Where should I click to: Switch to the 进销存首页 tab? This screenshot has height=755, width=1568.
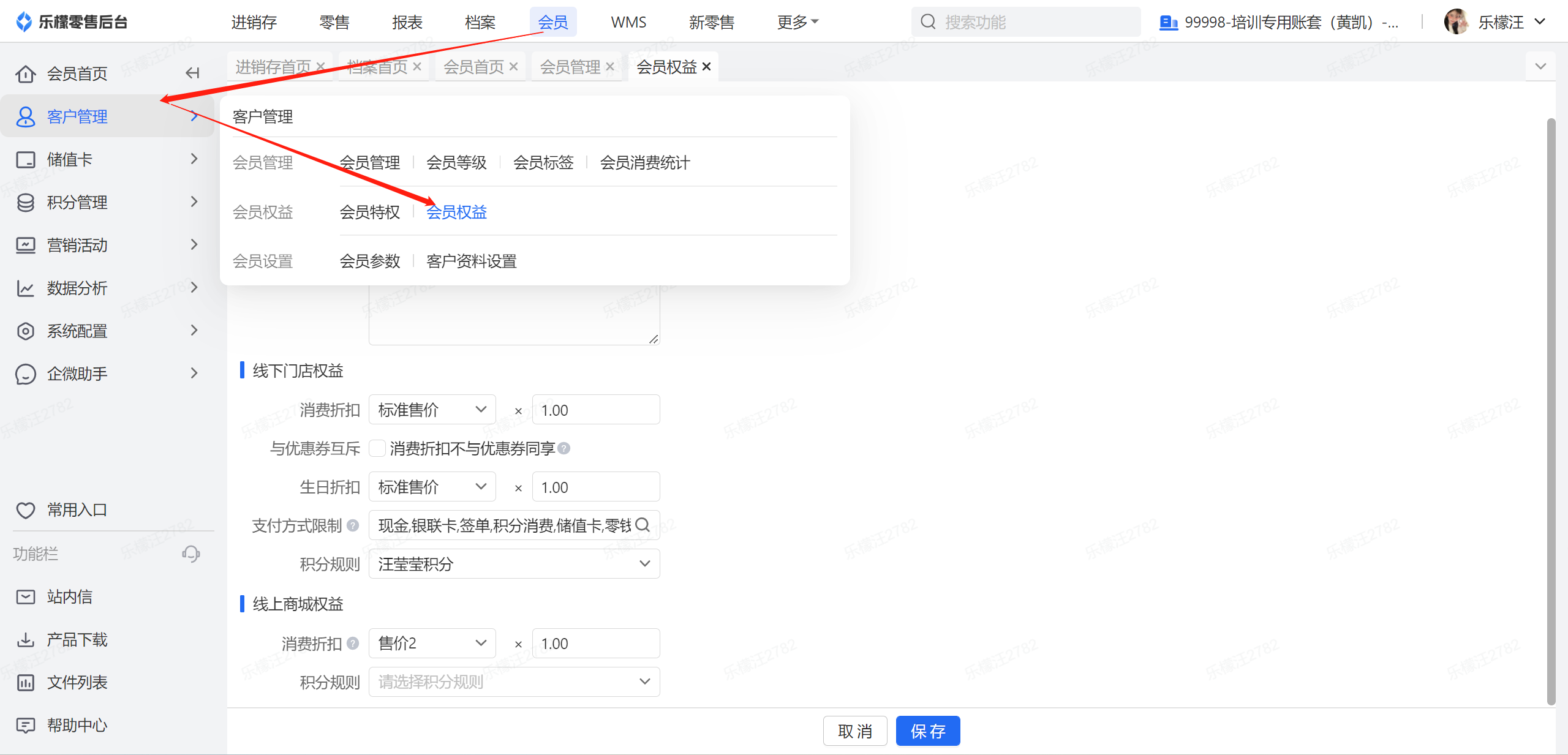click(x=273, y=66)
